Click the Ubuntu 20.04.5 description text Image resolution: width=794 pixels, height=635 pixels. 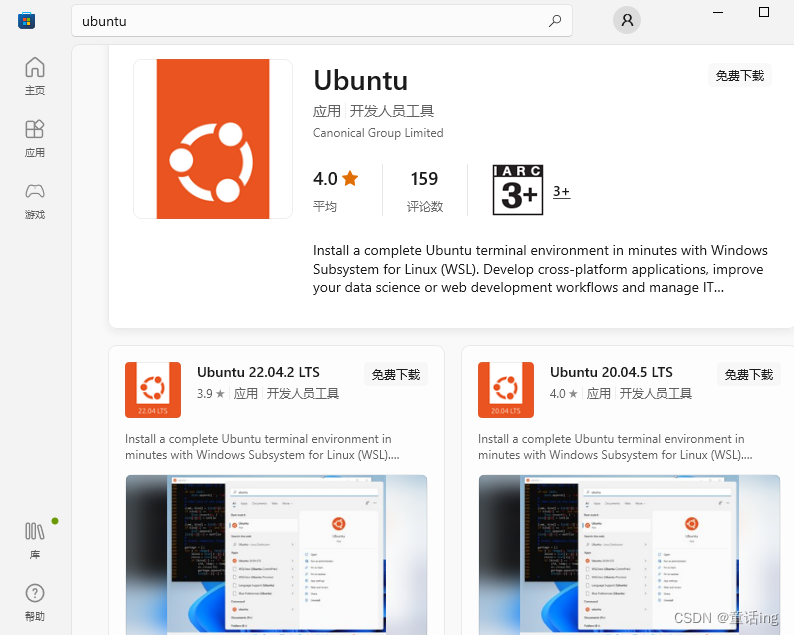tap(615, 447)
